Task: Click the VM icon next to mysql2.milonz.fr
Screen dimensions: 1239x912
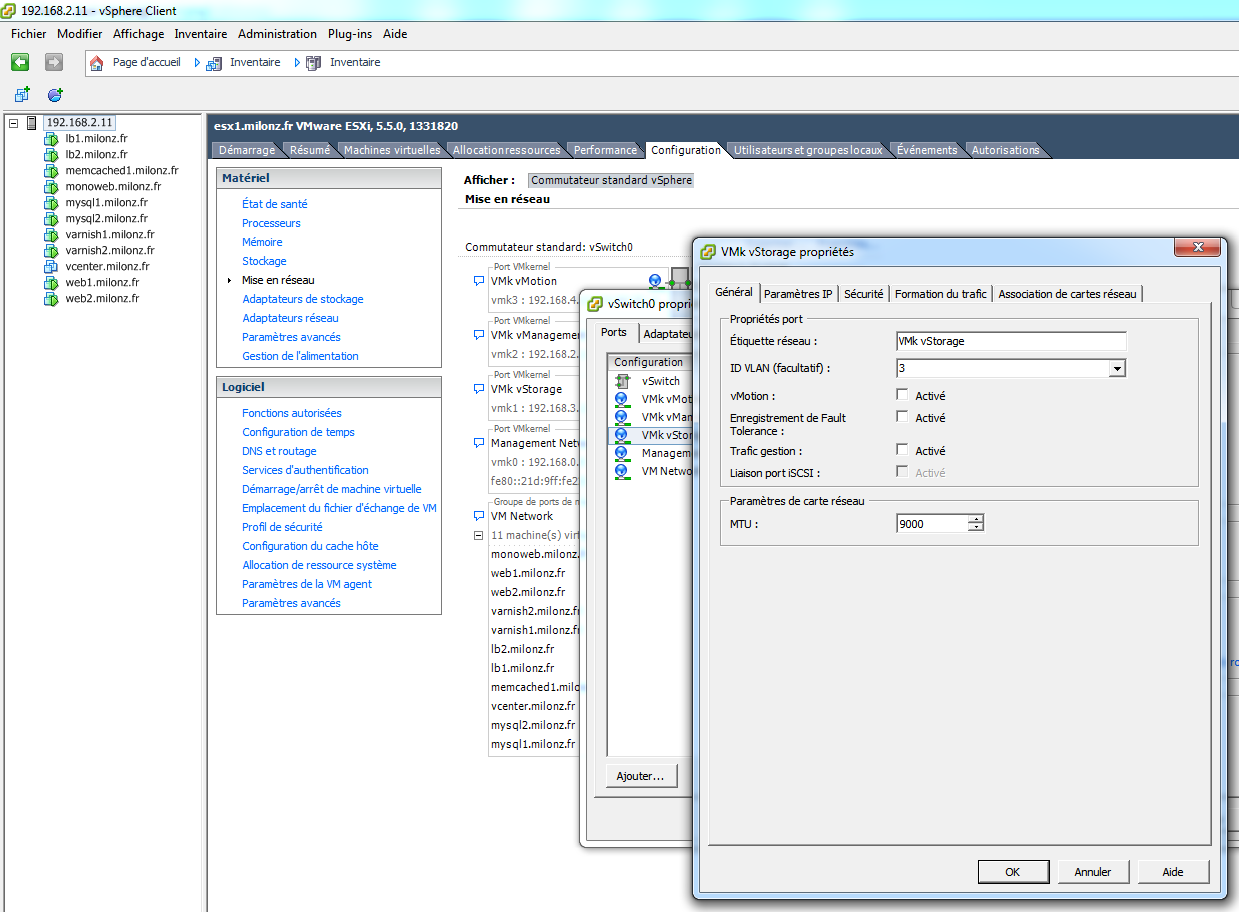Action: 51,219
